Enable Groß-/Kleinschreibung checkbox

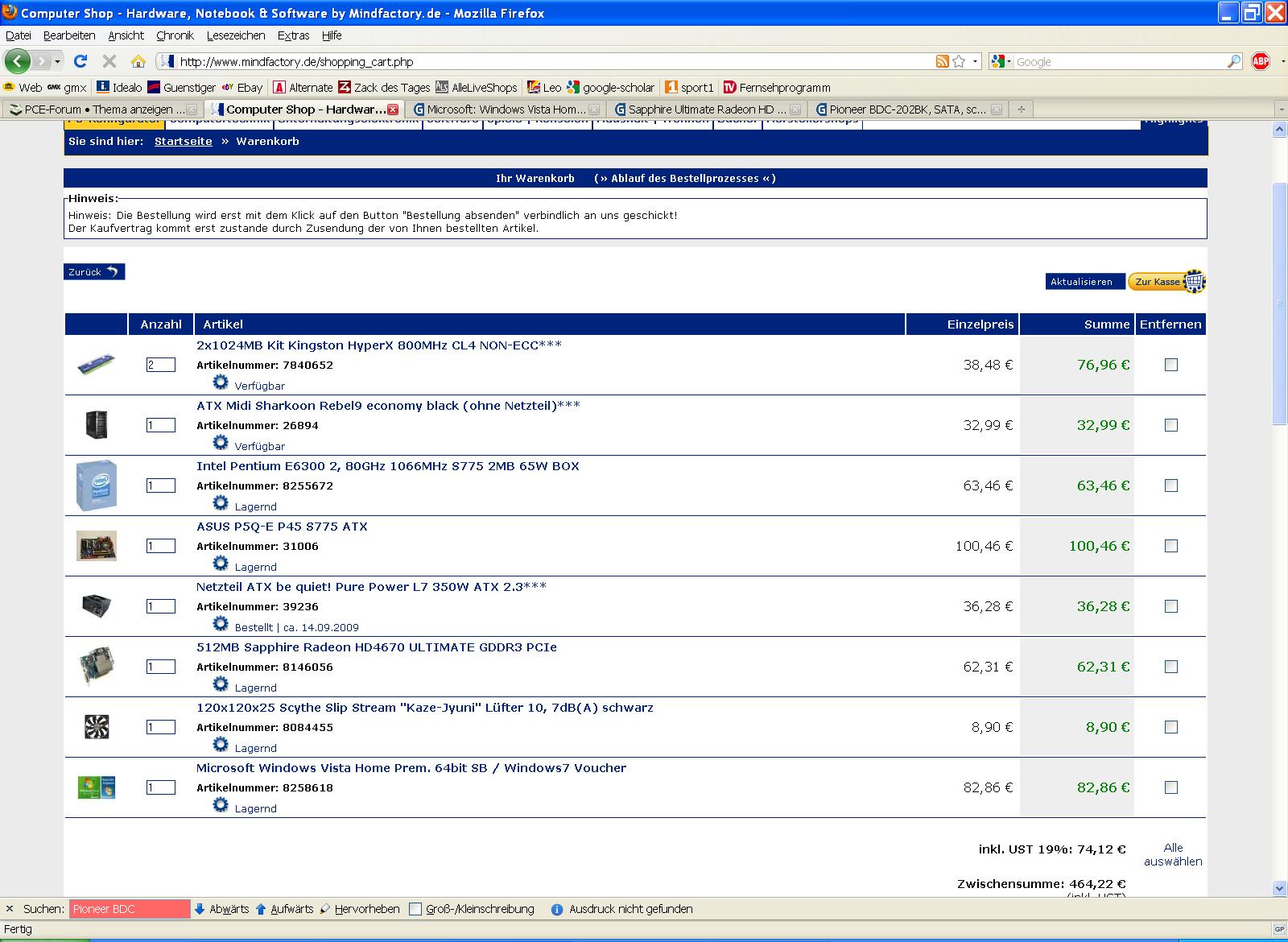pyautogui.click(x=415, y=909)
